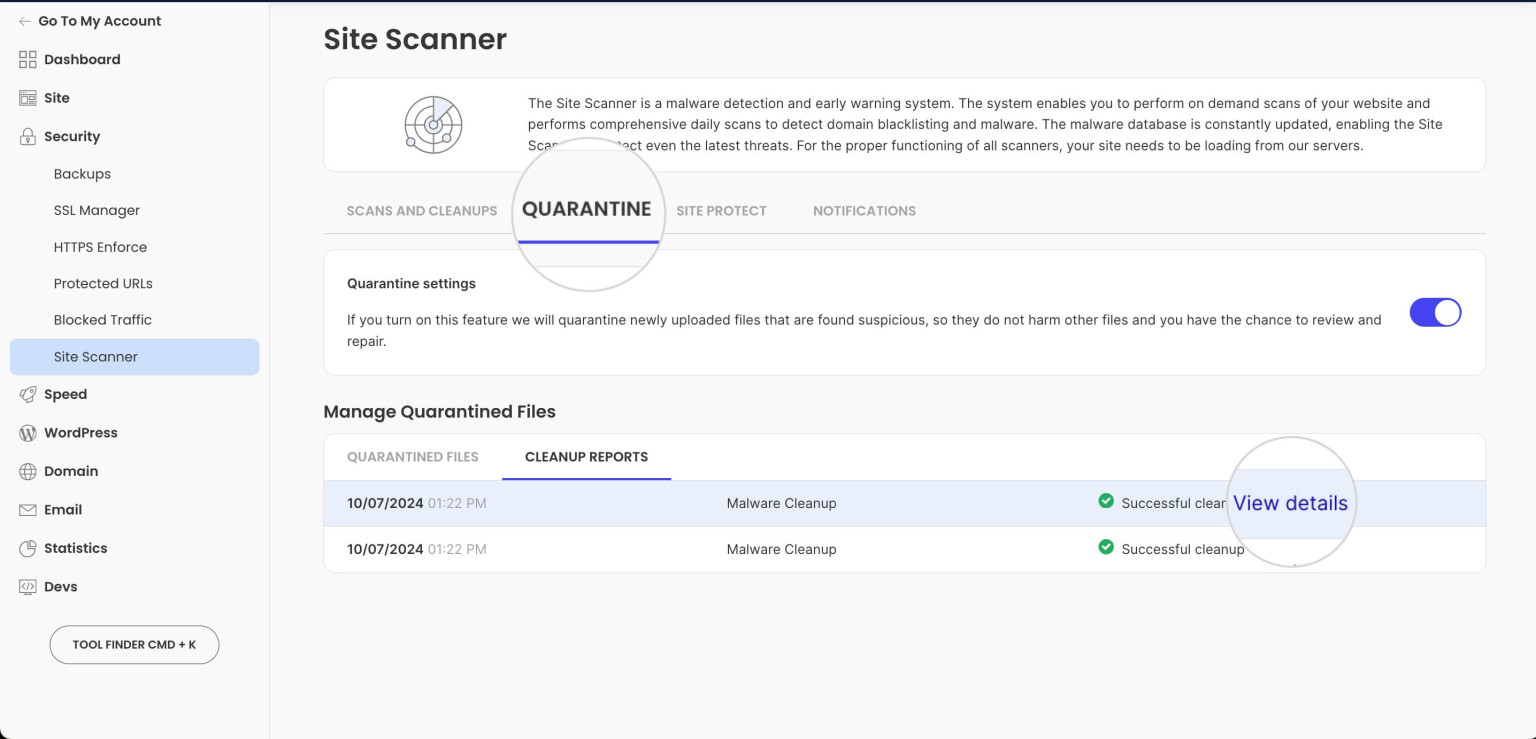Open HTTPS Enforce page
This screenshot has width=1536, height=739.
coord(100,247)
